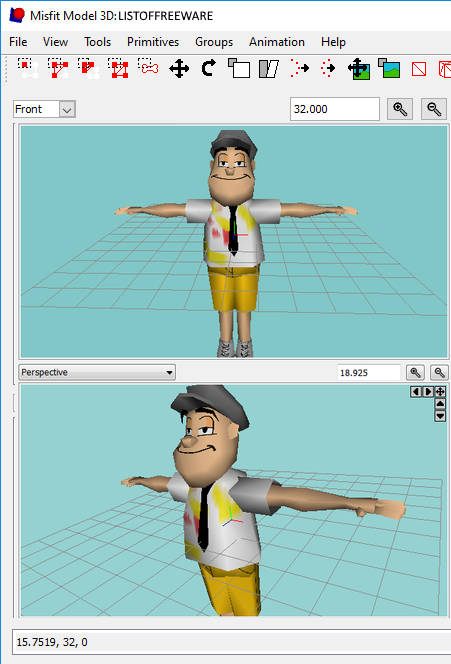The image size is (451, 664).
Task: Pick the Select Bone Joints tool
Action: (148, 67)
